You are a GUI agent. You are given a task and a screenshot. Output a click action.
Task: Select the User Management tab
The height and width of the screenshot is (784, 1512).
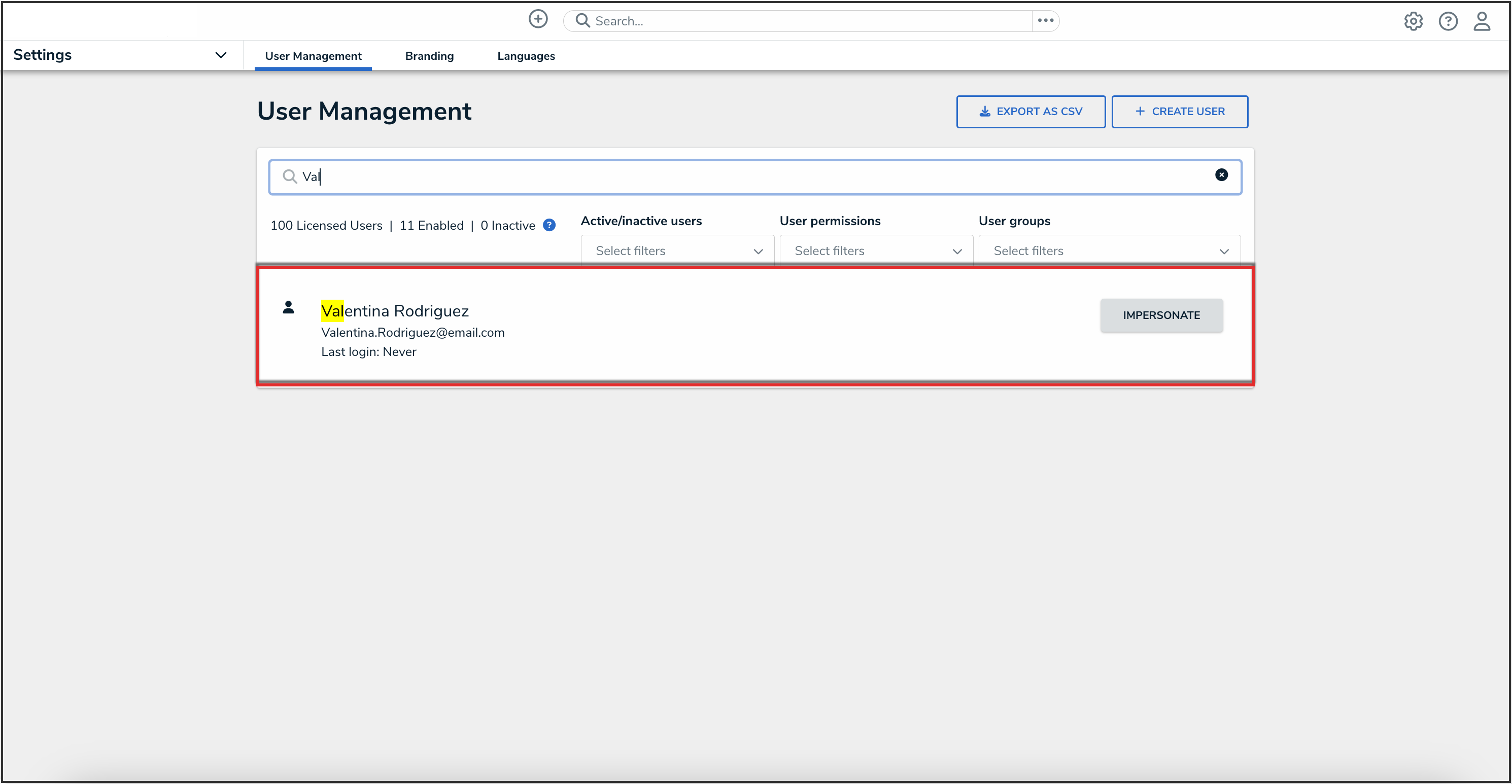[313, 56]
